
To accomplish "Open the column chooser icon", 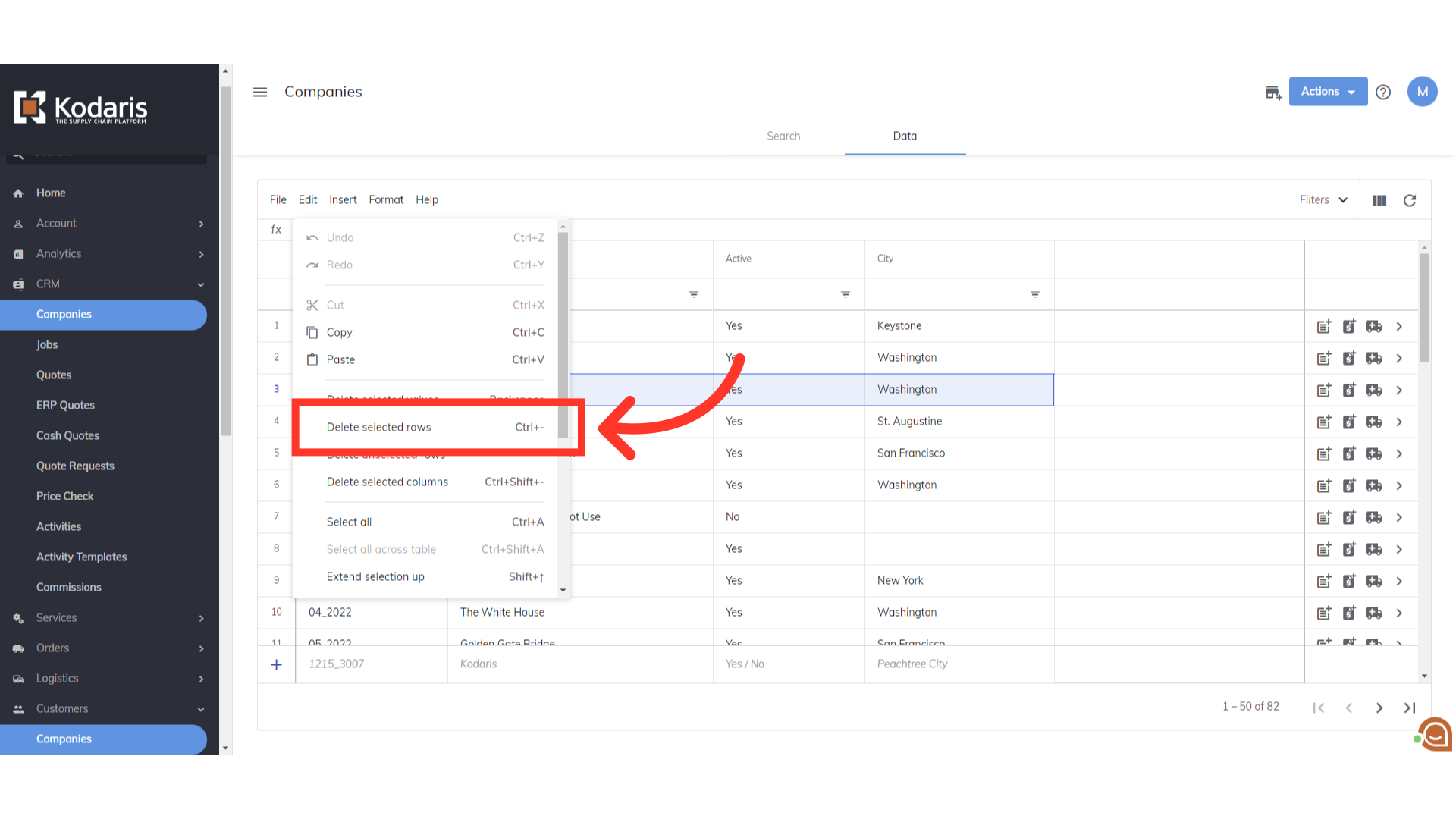I will tap(1379, 200).
